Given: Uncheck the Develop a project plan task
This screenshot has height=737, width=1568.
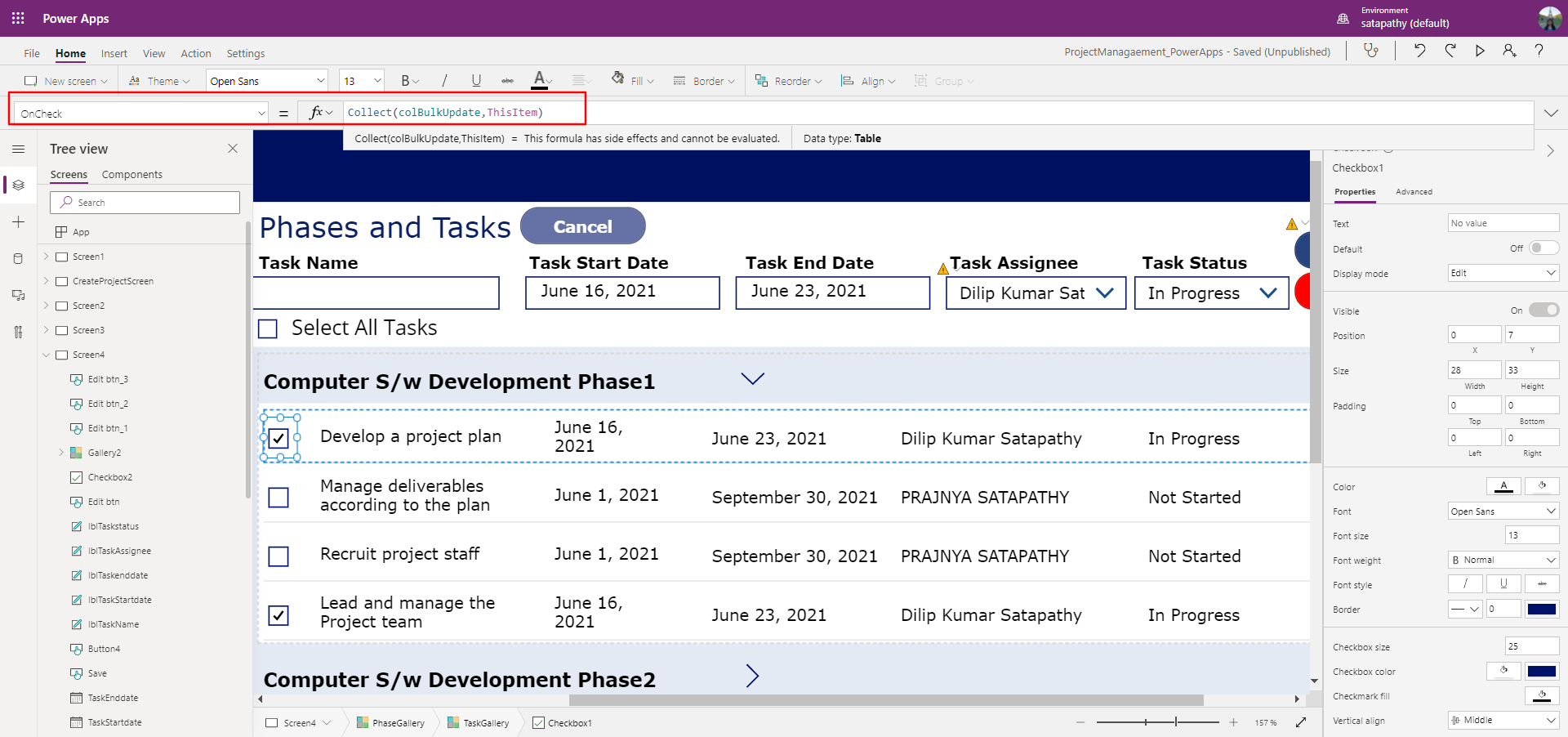Looking at the screenshot, I should point(279,439).
